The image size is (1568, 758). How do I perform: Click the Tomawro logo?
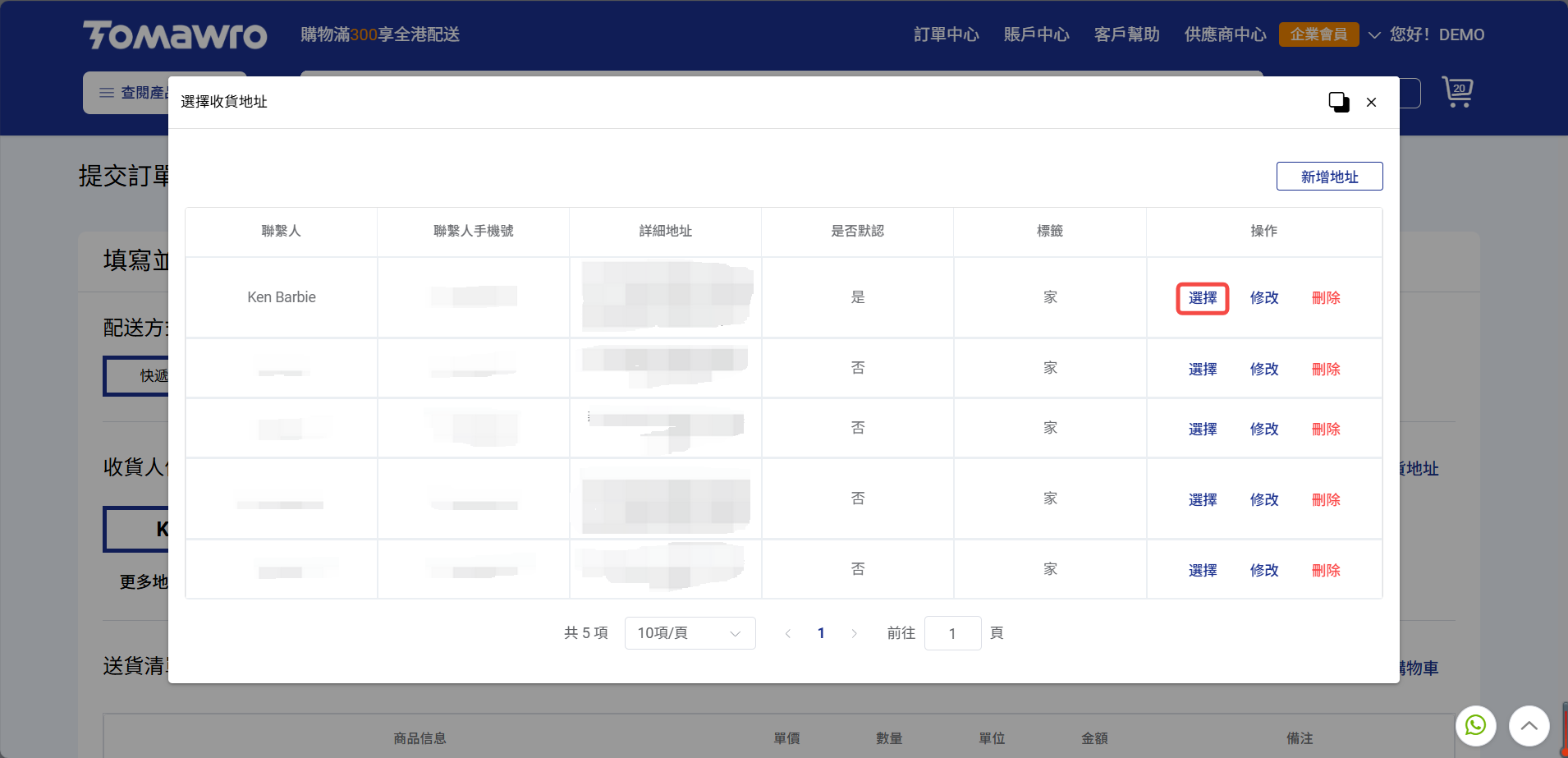[175, 34]
